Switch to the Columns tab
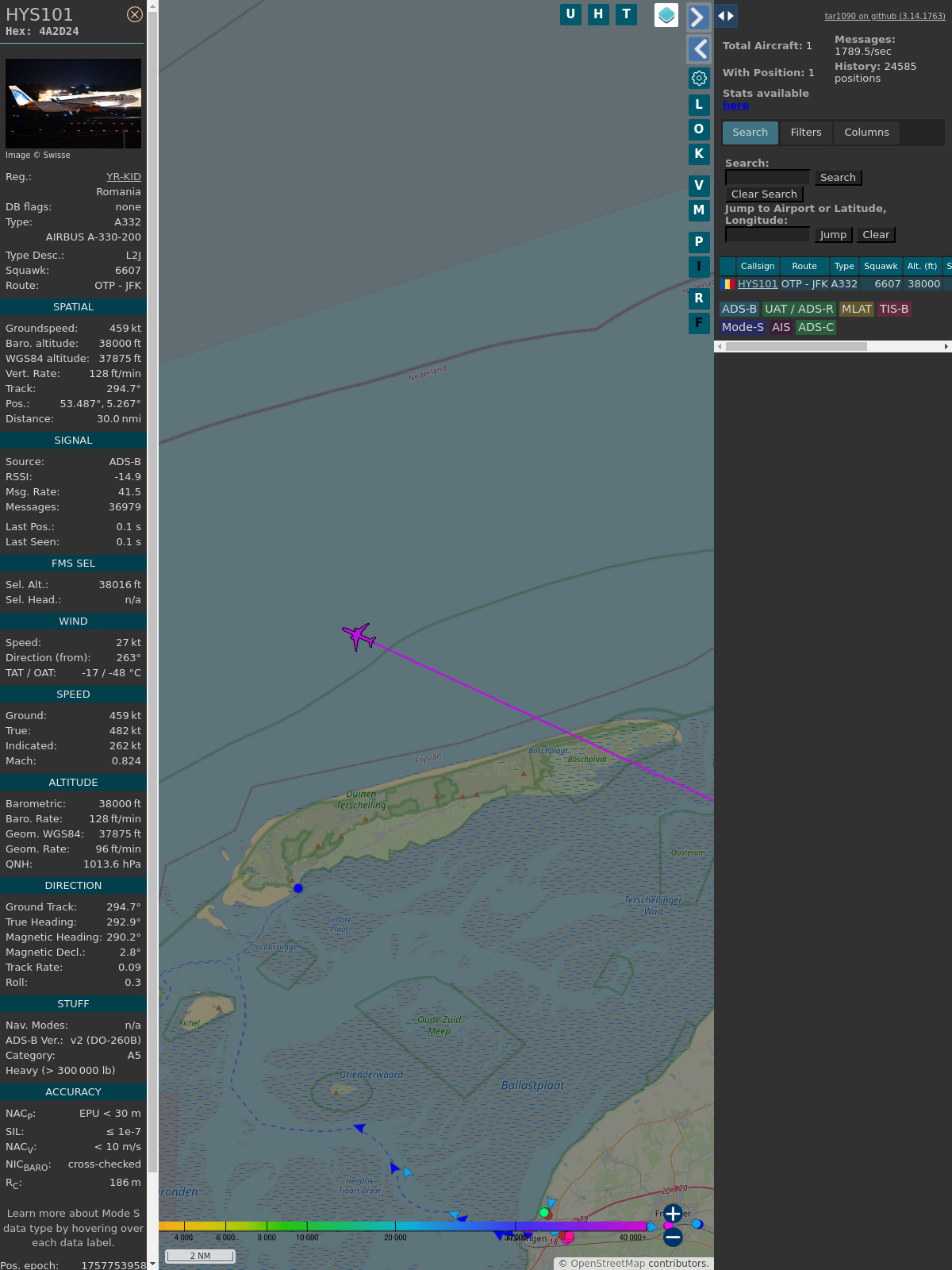The width and height of the screenshot is (952, 1270). tap(866, 133)
